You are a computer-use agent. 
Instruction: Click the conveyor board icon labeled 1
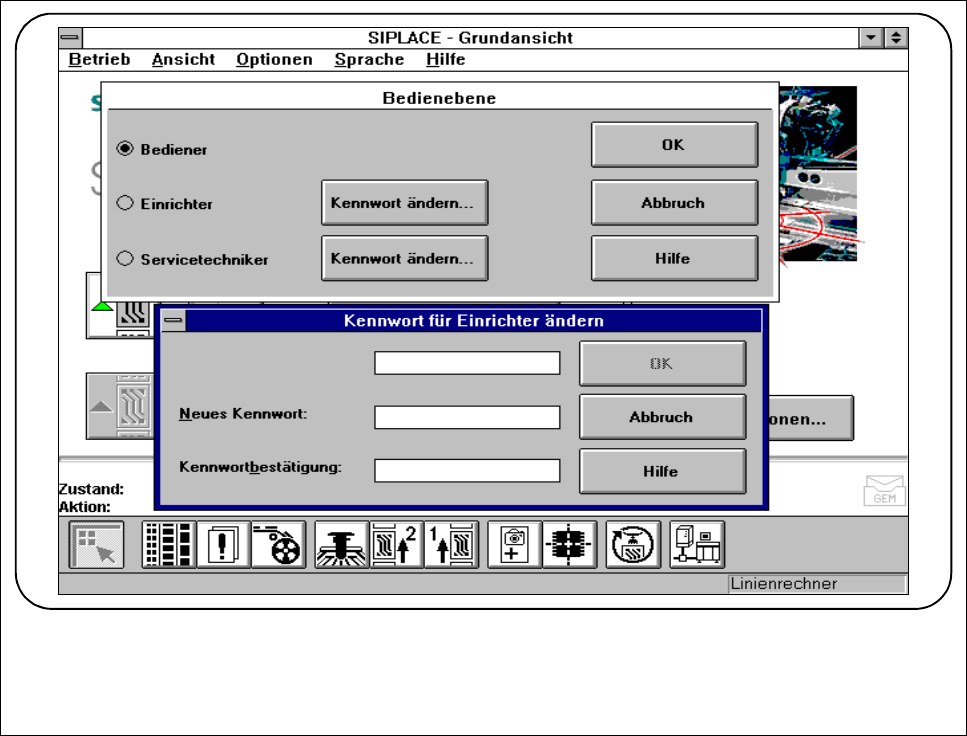(451, 545)
